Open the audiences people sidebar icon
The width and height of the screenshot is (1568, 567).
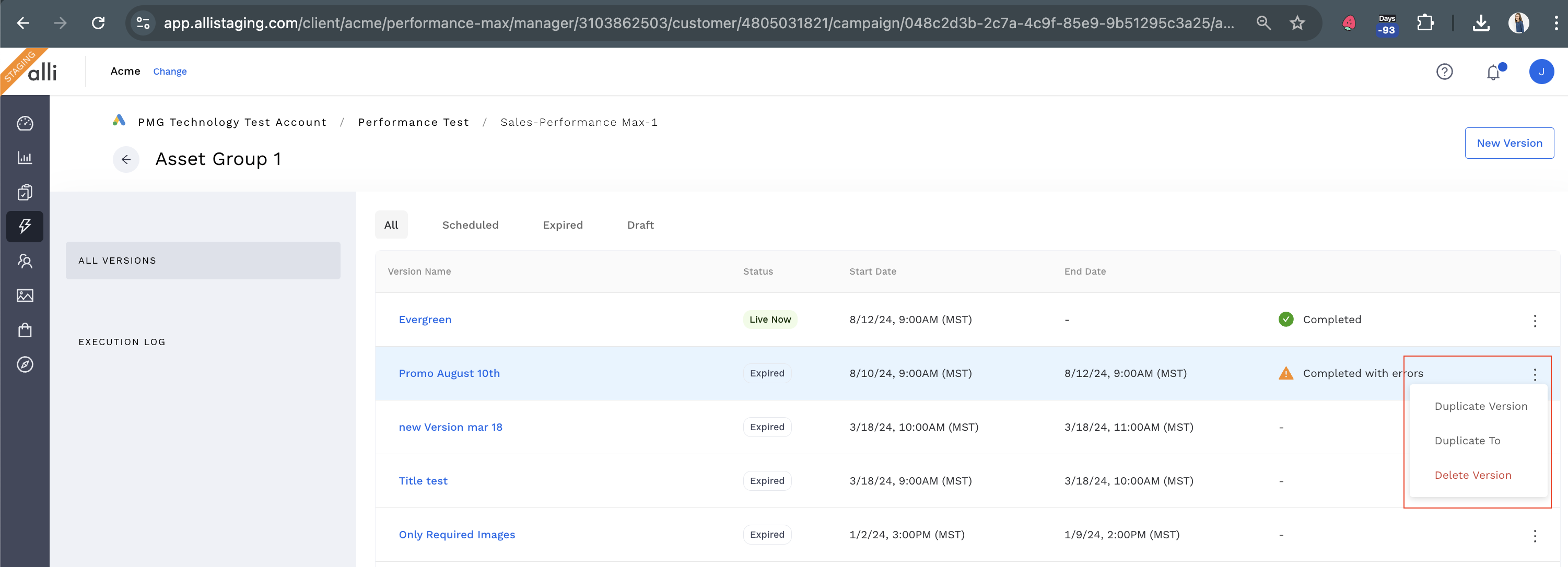(25, 261)
